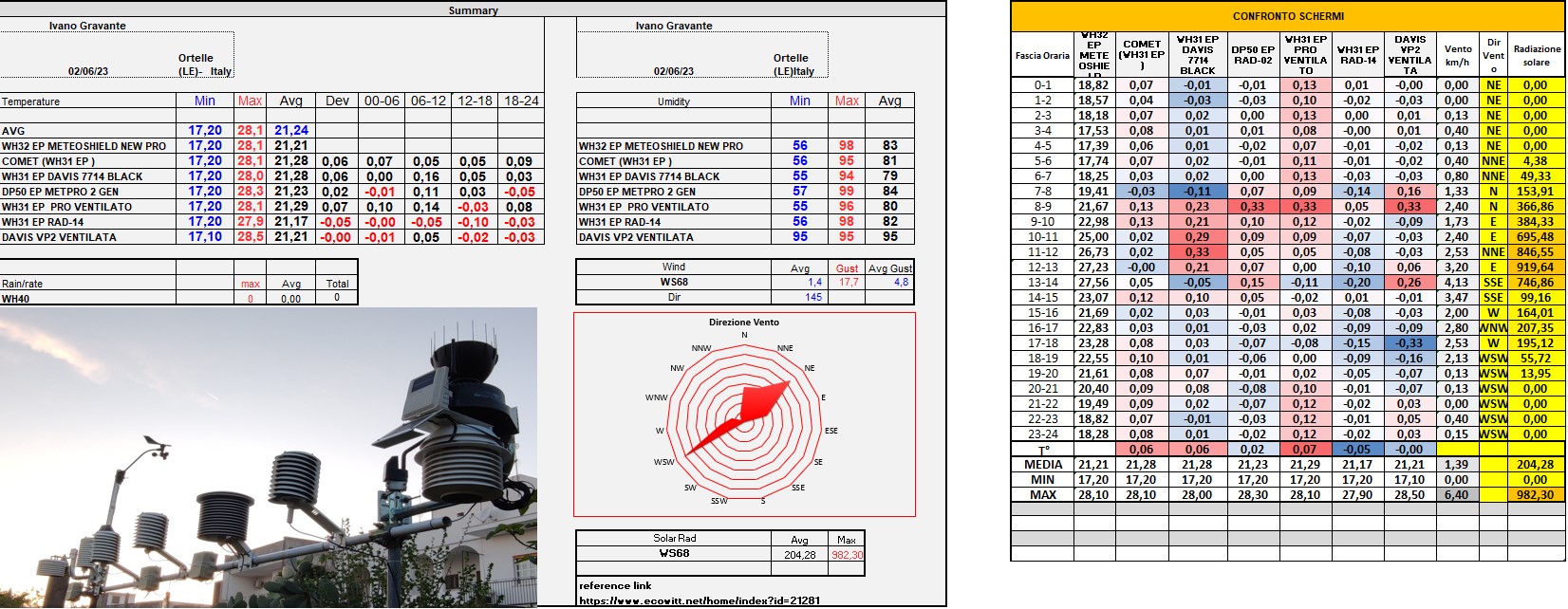1568x609 pixels.
Task: Select the orange CONFRONTO SCHERMI header
Action: point(1287,16)
